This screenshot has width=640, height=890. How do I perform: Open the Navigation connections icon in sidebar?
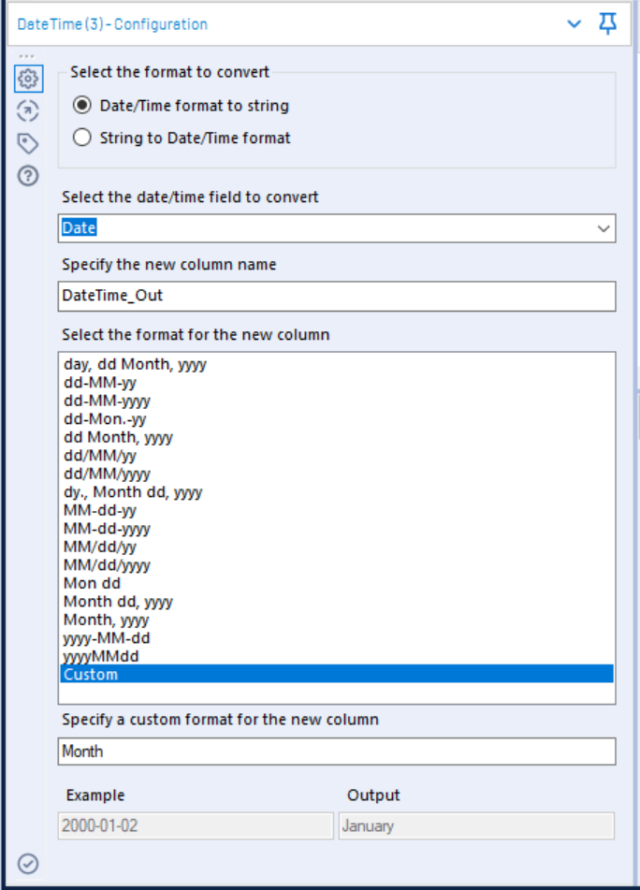[28, 111]
